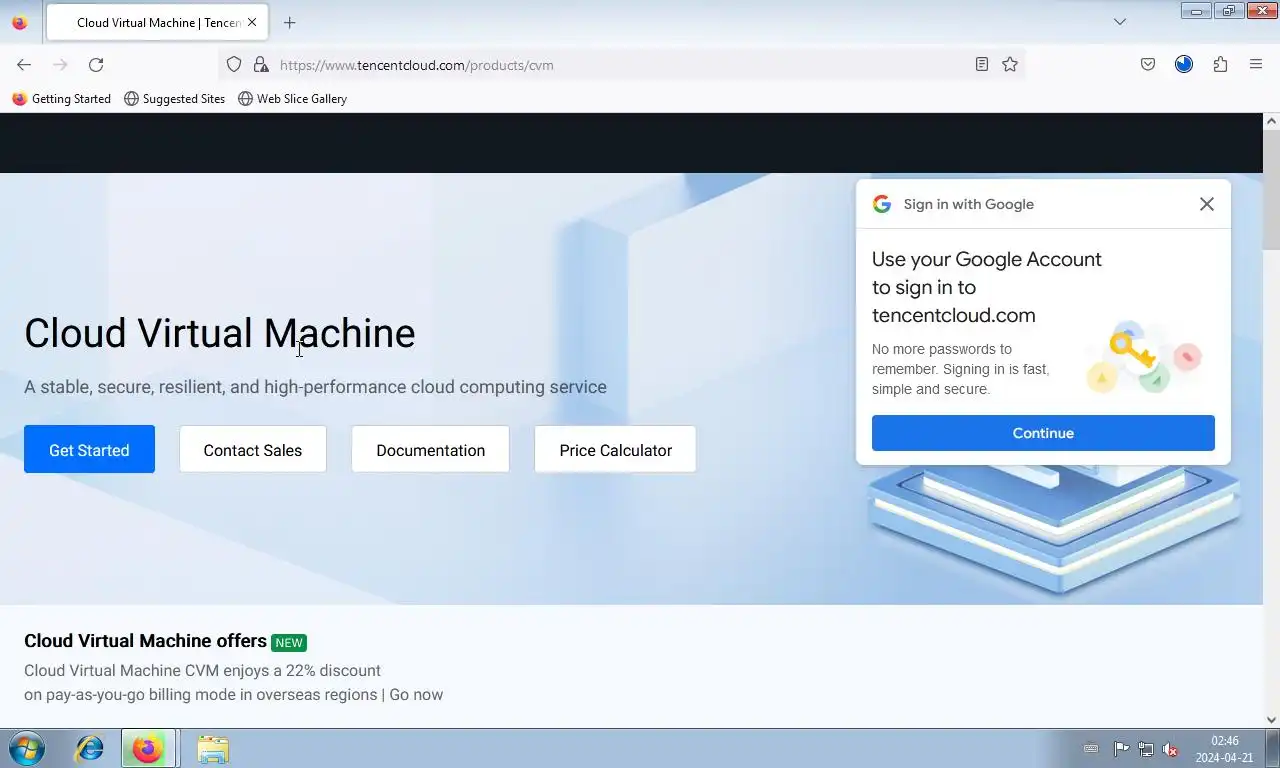Image resolution: width=1280 pixels, height=768 pixels.
Task: Open the extensions puzzle icon
Action: (1220, 64)
